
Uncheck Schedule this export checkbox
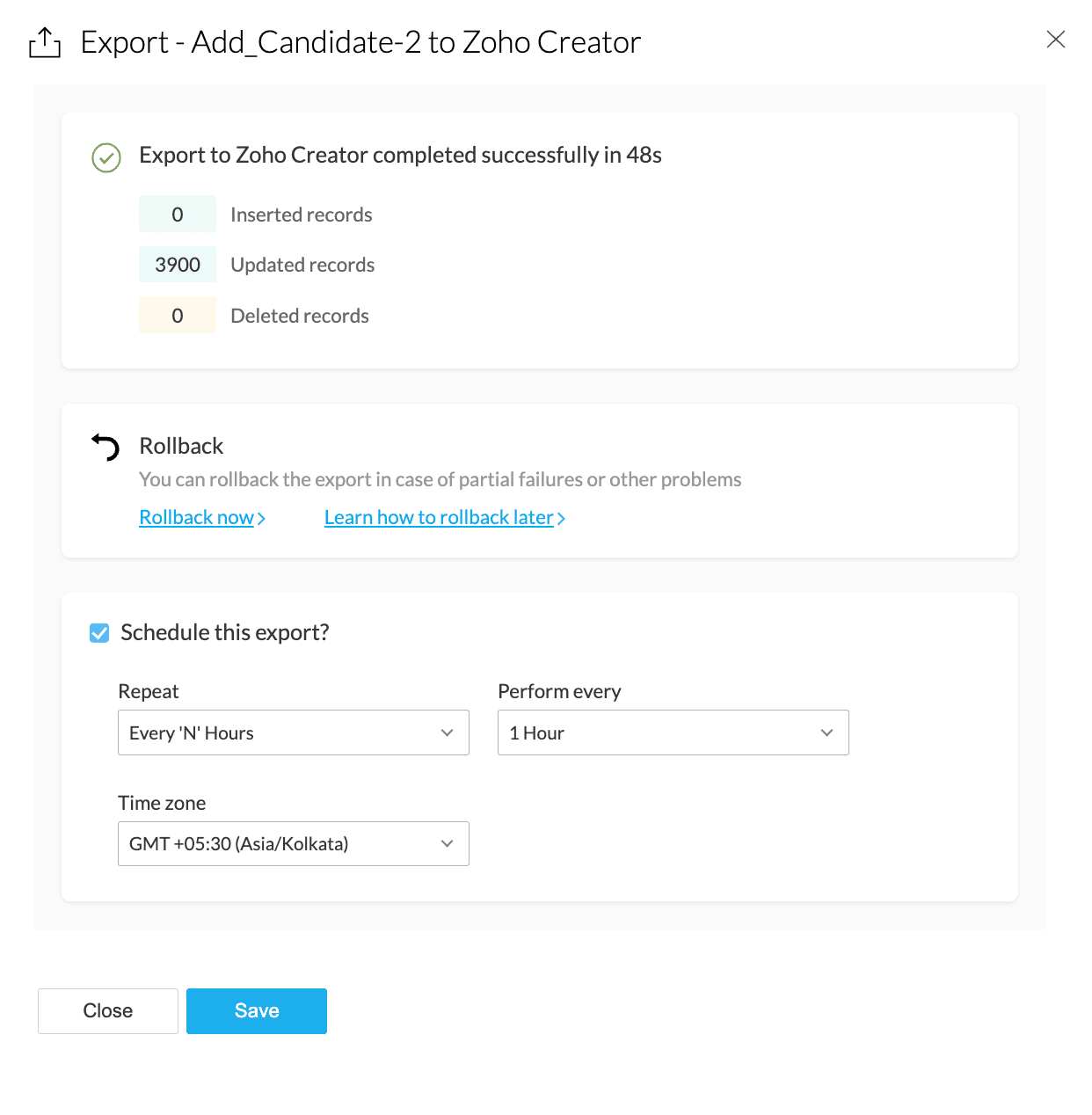[99, 633]
